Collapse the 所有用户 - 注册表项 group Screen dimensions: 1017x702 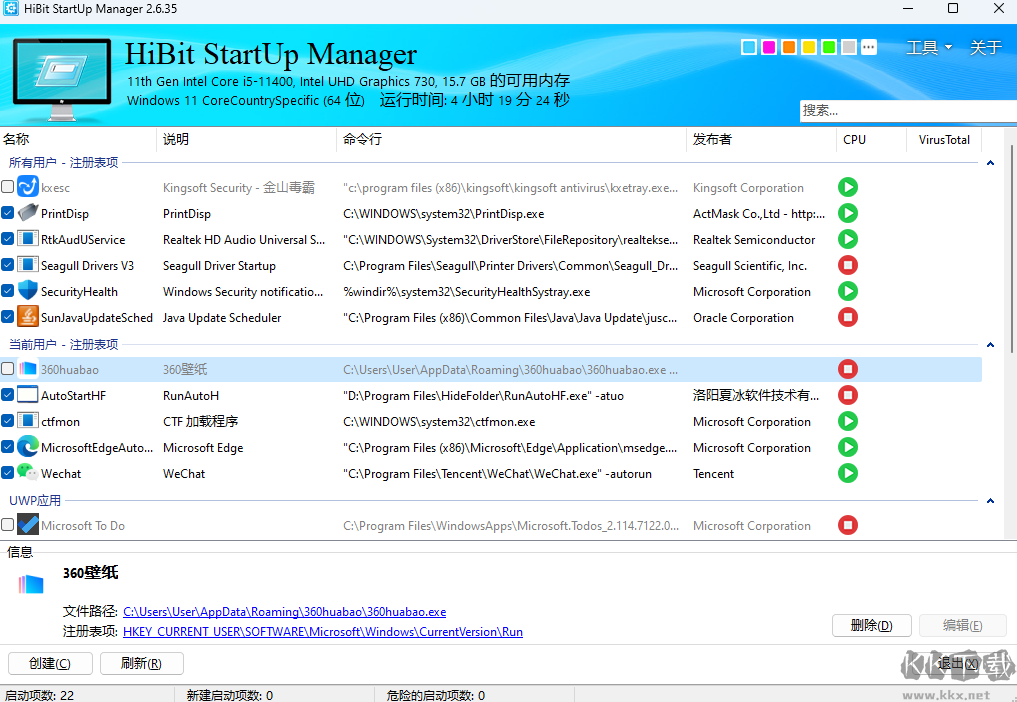click(990, 163)
